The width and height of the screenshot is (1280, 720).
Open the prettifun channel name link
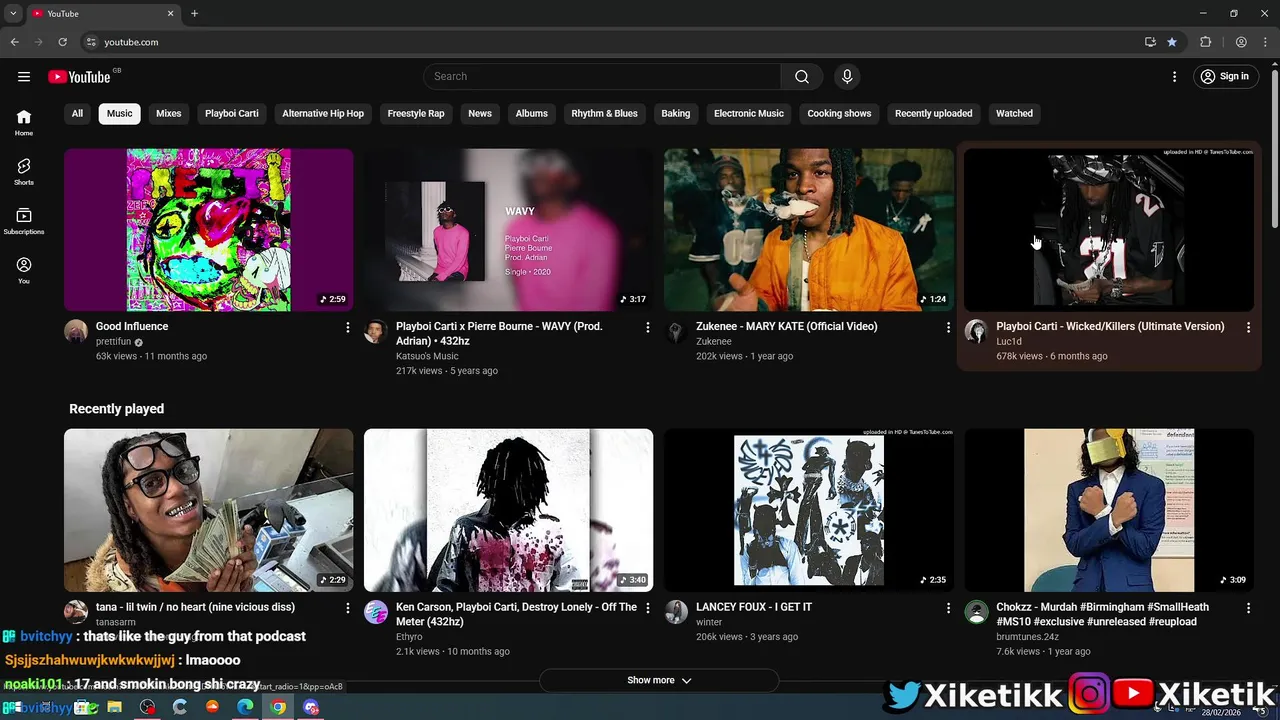coord(113,342)
